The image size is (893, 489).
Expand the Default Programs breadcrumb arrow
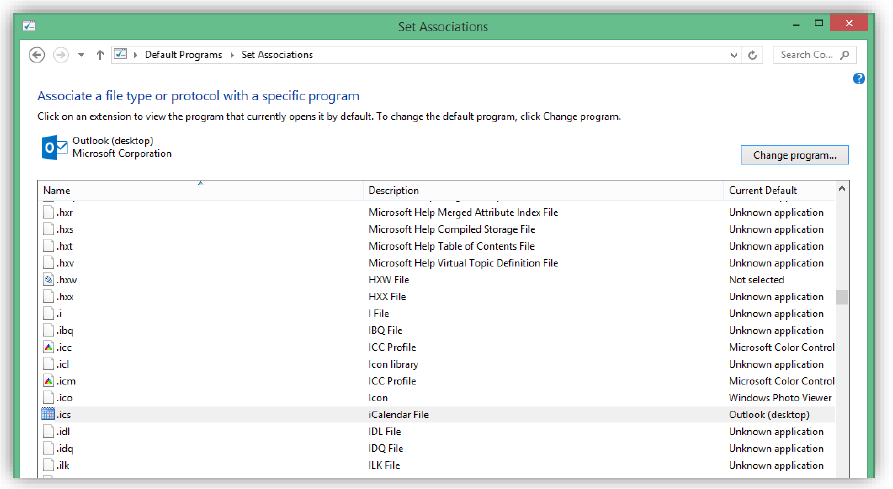point(232,55)
